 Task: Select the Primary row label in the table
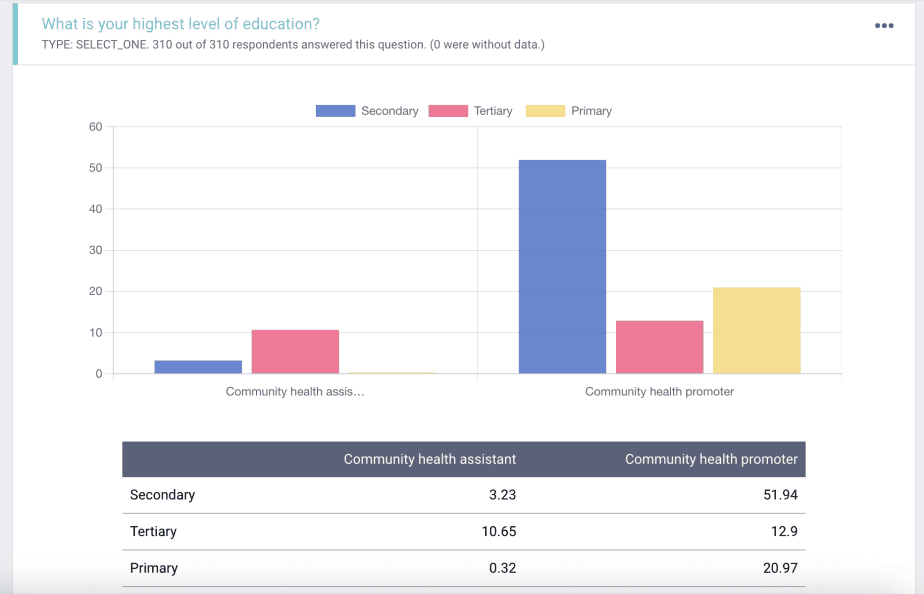(154, 568)
